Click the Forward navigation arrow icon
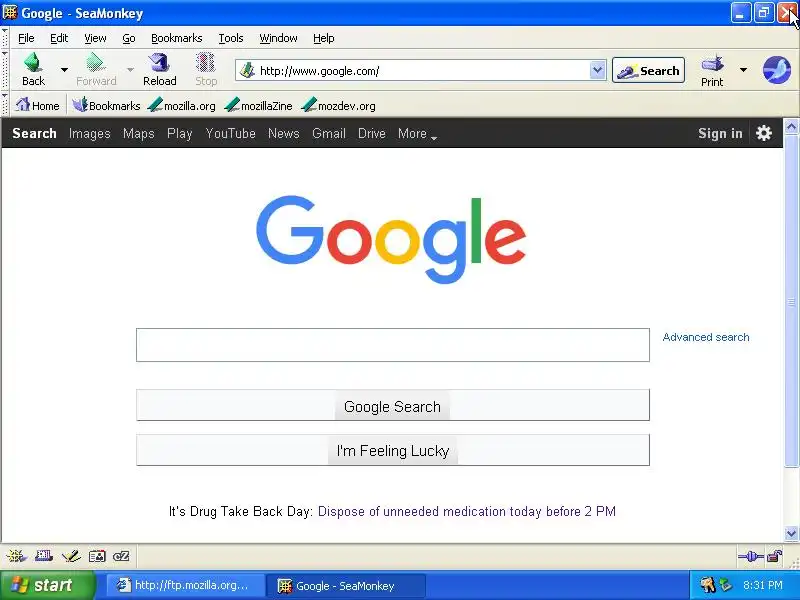This screenshot has height=600, width=800. click(x=95, y=62)
